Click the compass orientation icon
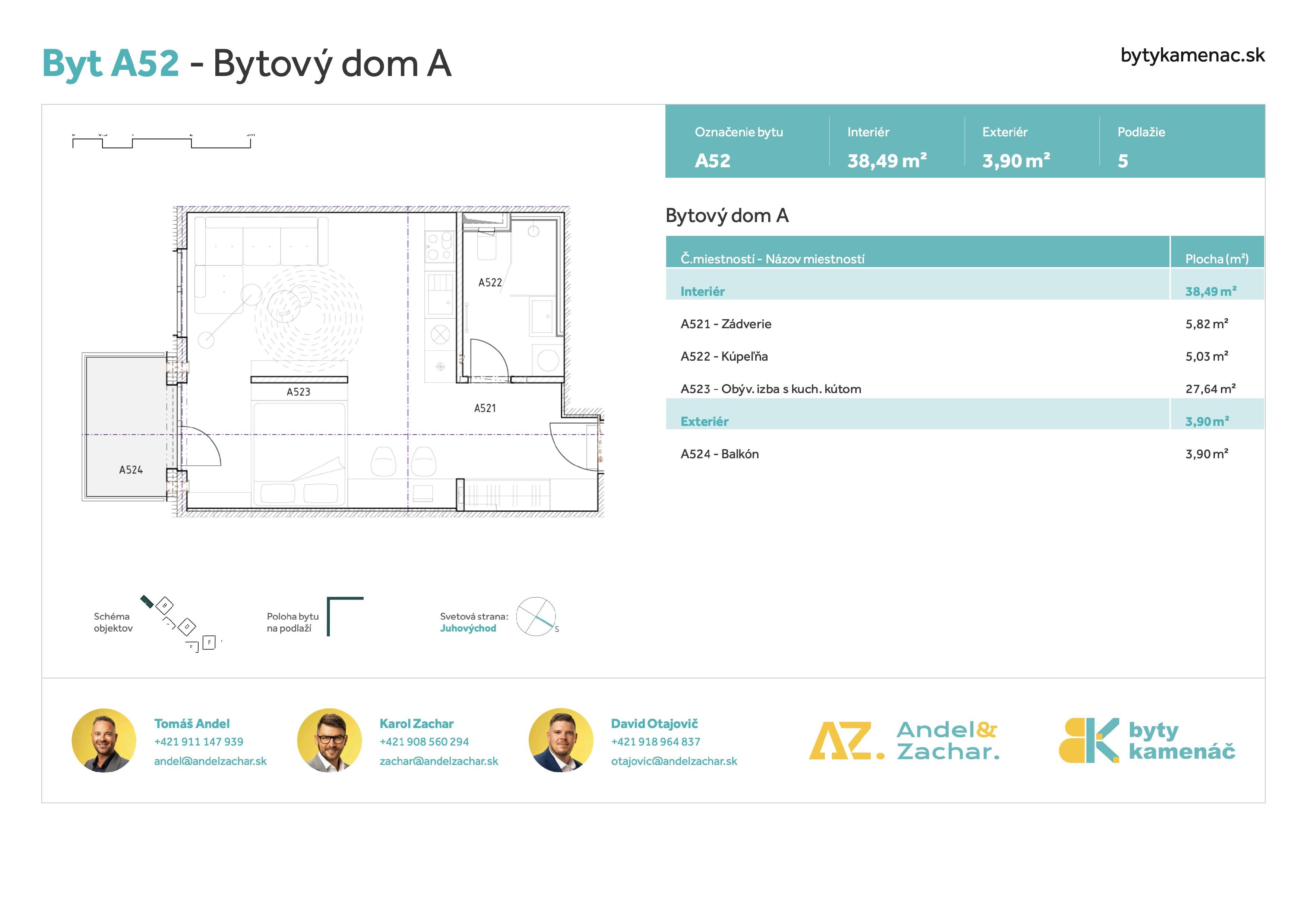This screenshot has height=924, width=1307. pos(537,617)
